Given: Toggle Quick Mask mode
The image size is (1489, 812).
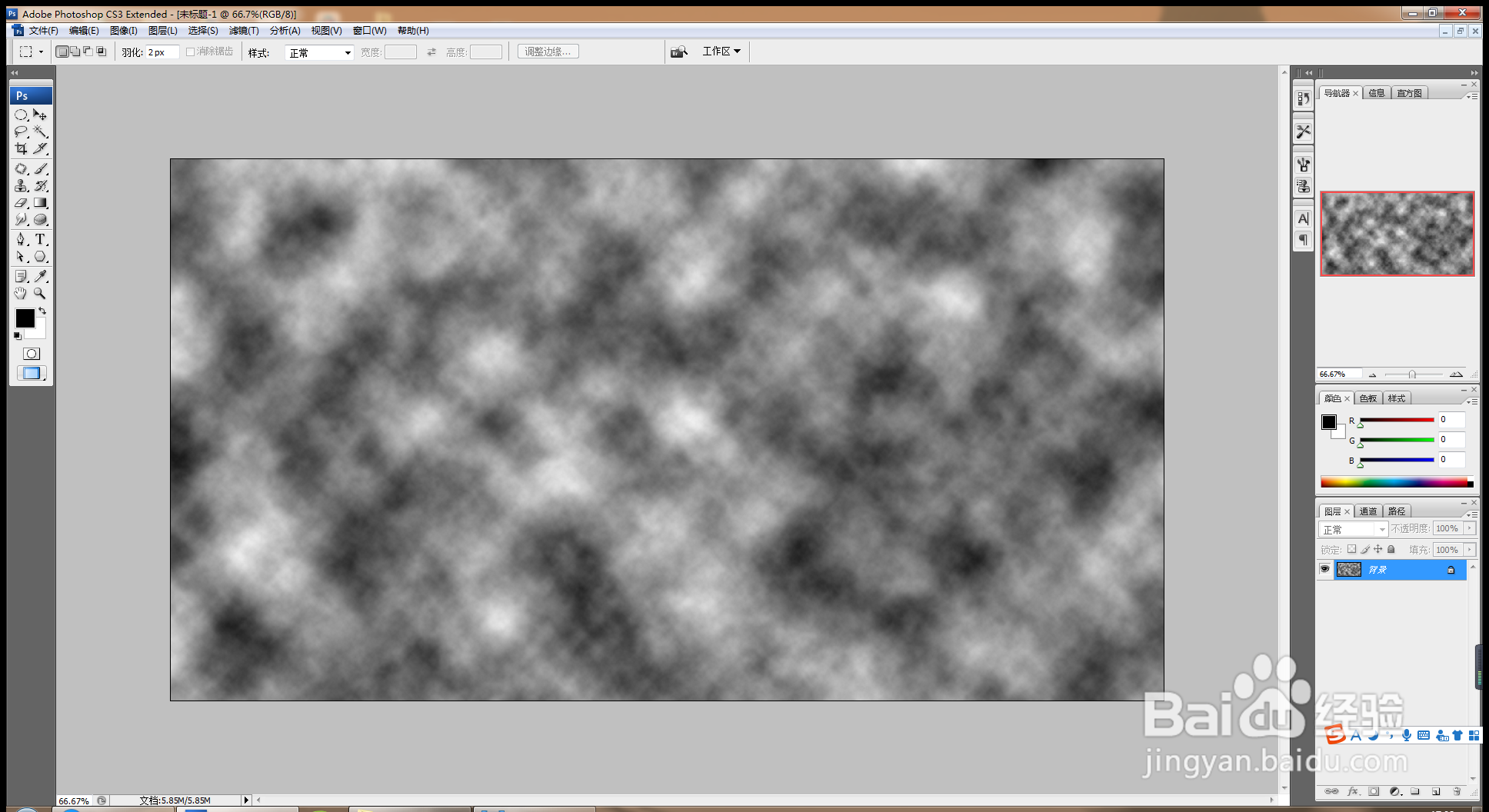Looking at the screenshot, I should point(32,354).
